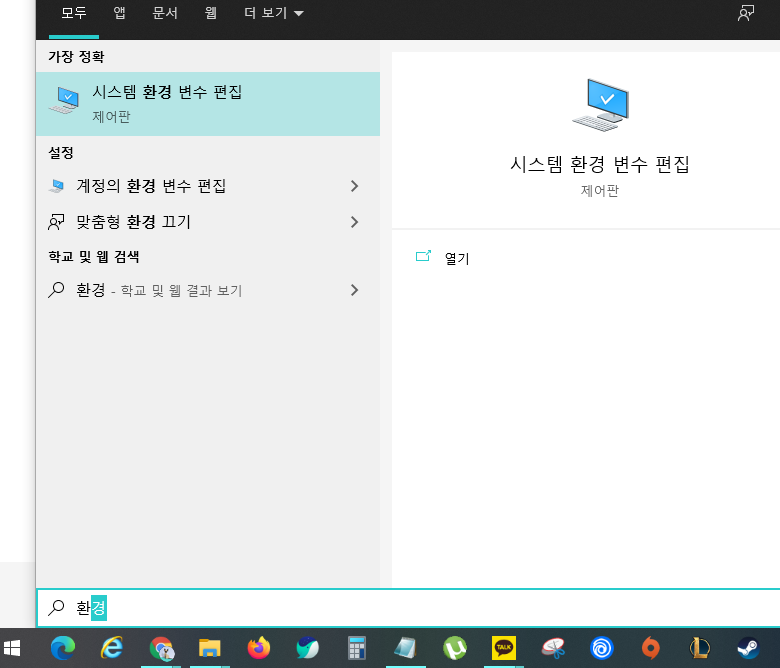Select the 모두 tab
The height and width of the screenshot is (668, 780).
[x=74, y=13]
